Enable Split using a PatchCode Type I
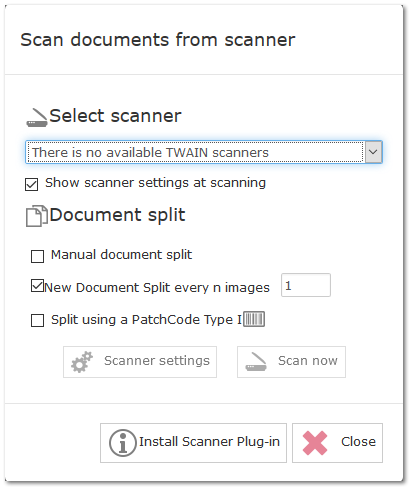The image size is (412, 490). click(x=37, y=320)
